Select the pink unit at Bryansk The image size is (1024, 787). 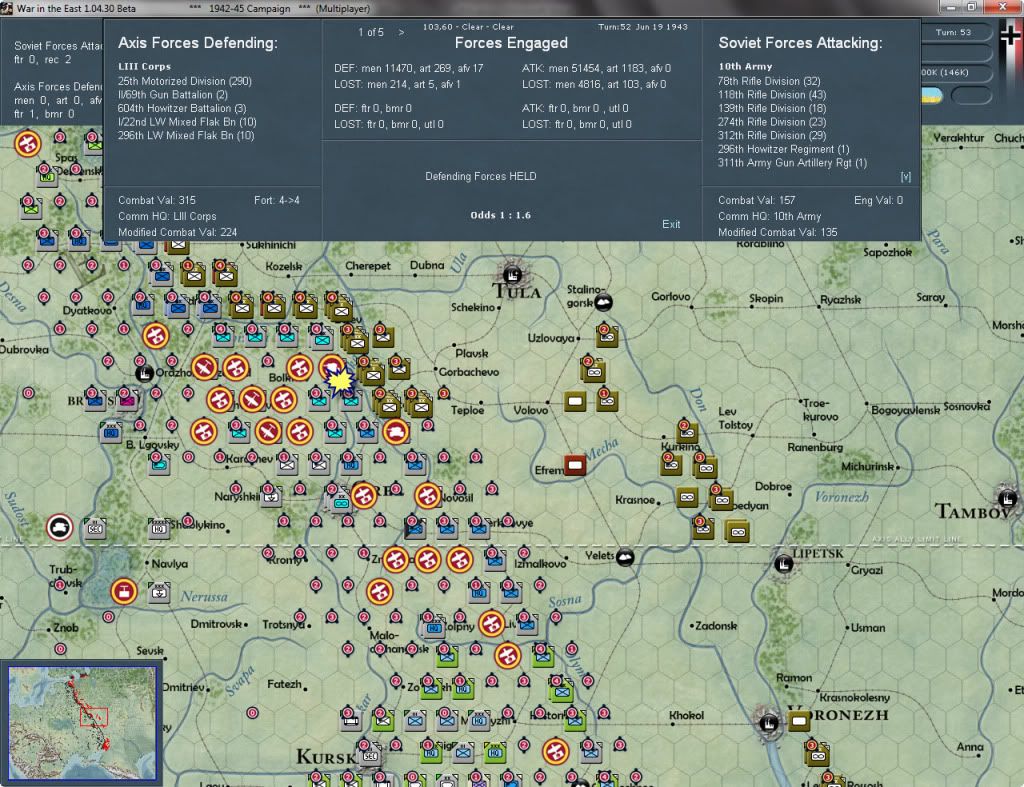(x=127, y=399)
